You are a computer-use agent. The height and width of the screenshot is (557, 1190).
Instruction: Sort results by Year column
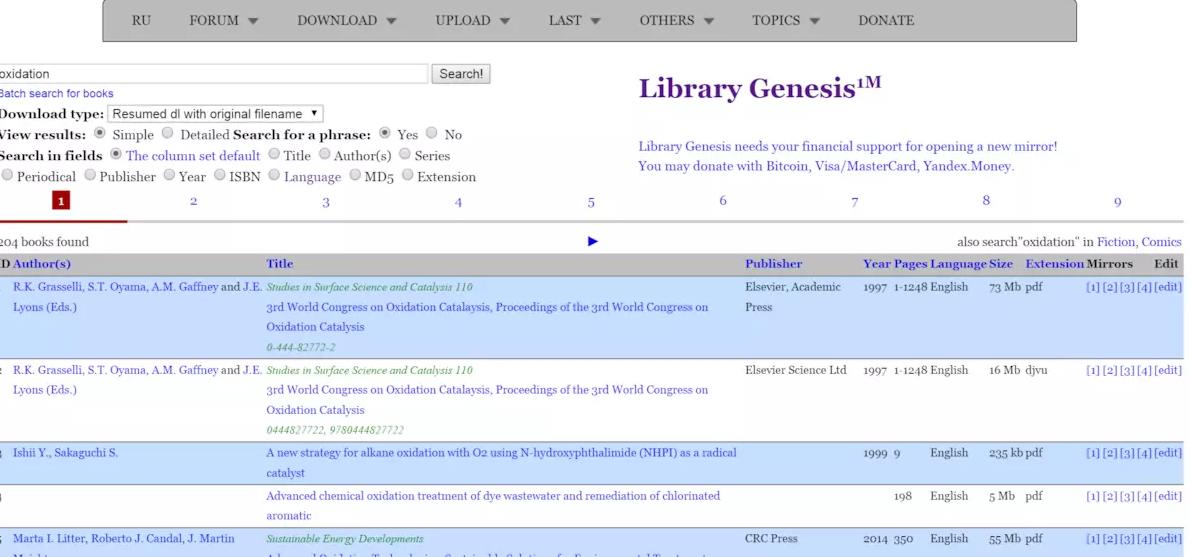877,264
